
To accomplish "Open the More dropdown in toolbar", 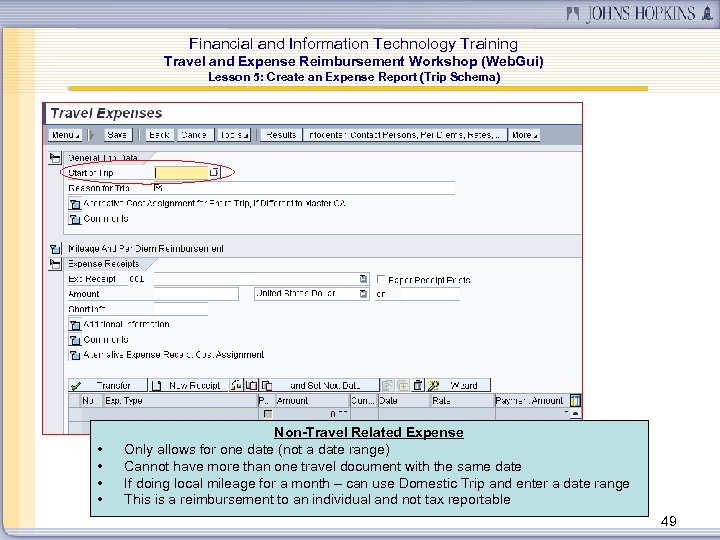I will click(524, 135).
